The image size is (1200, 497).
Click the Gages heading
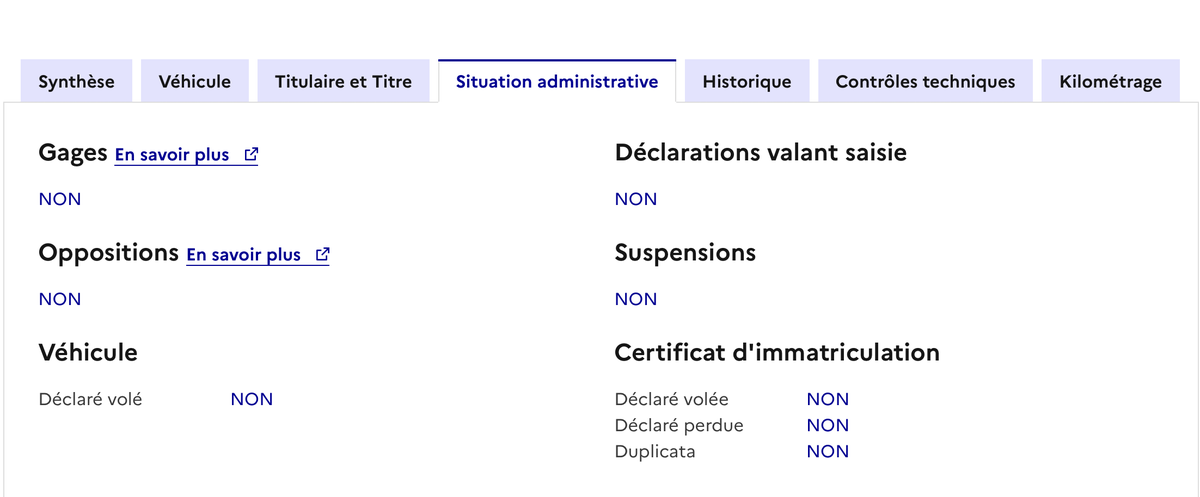73,153
